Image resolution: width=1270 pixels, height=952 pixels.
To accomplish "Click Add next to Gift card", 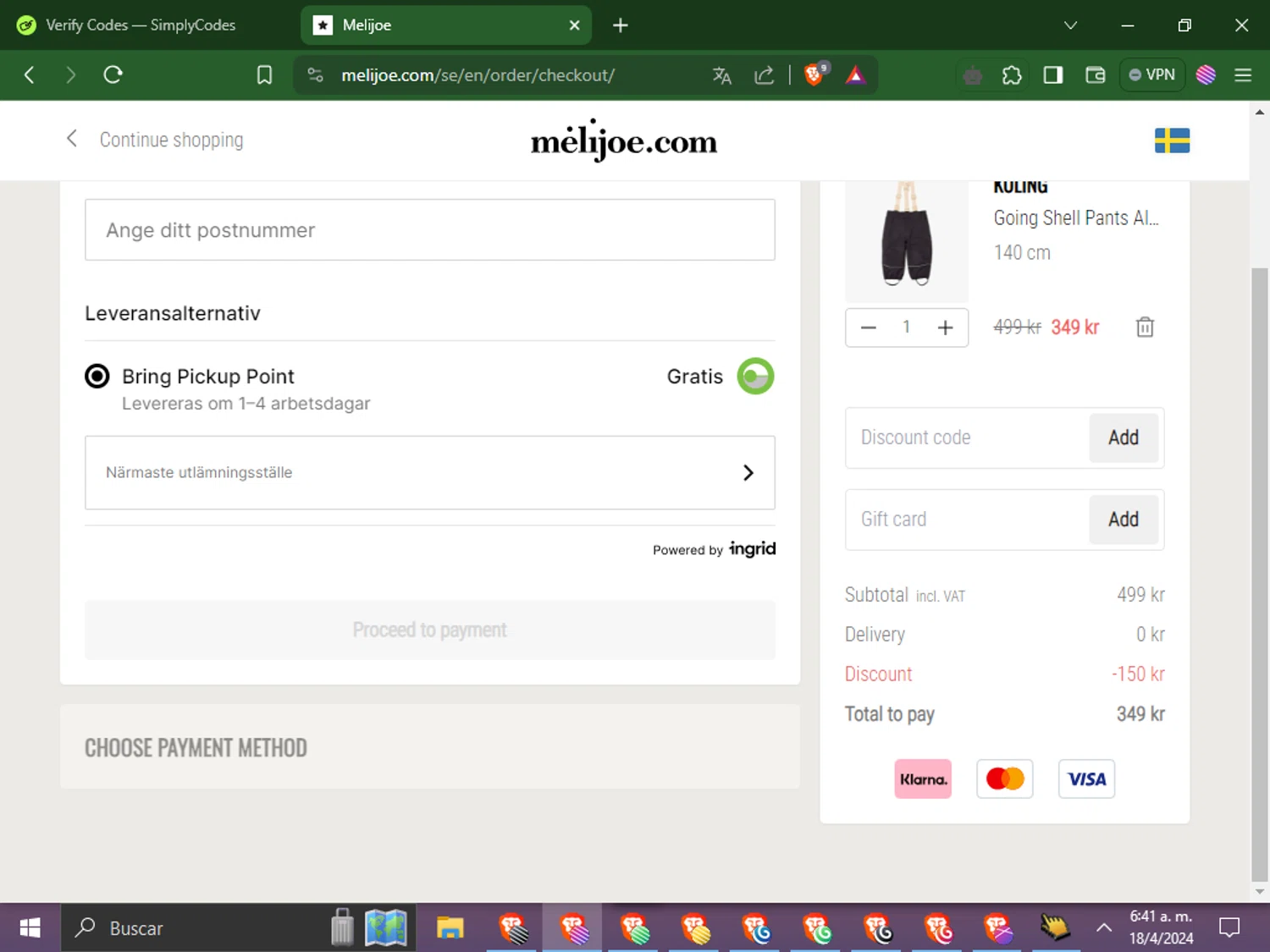I will (x=1124, y=520).
